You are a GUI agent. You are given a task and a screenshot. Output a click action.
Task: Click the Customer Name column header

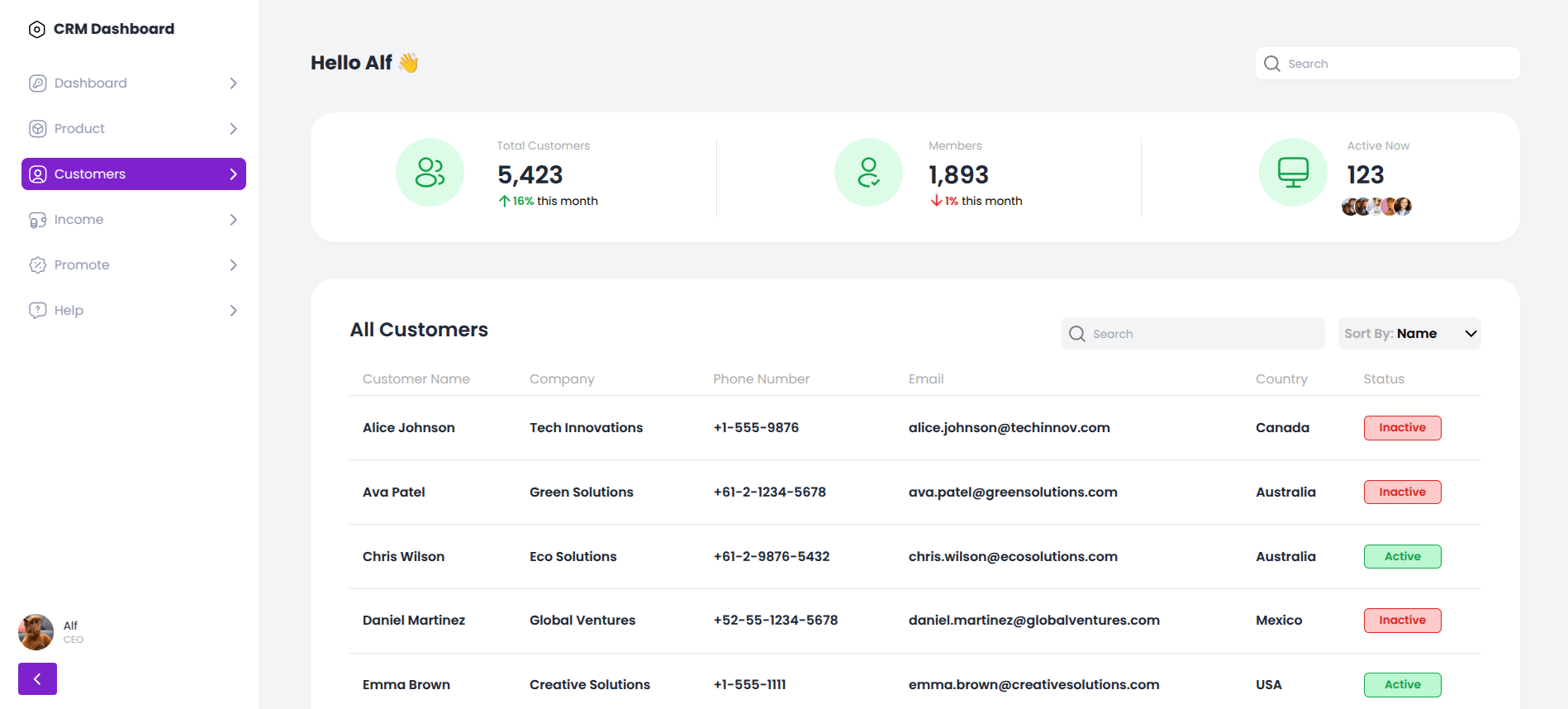click(416, 379)
